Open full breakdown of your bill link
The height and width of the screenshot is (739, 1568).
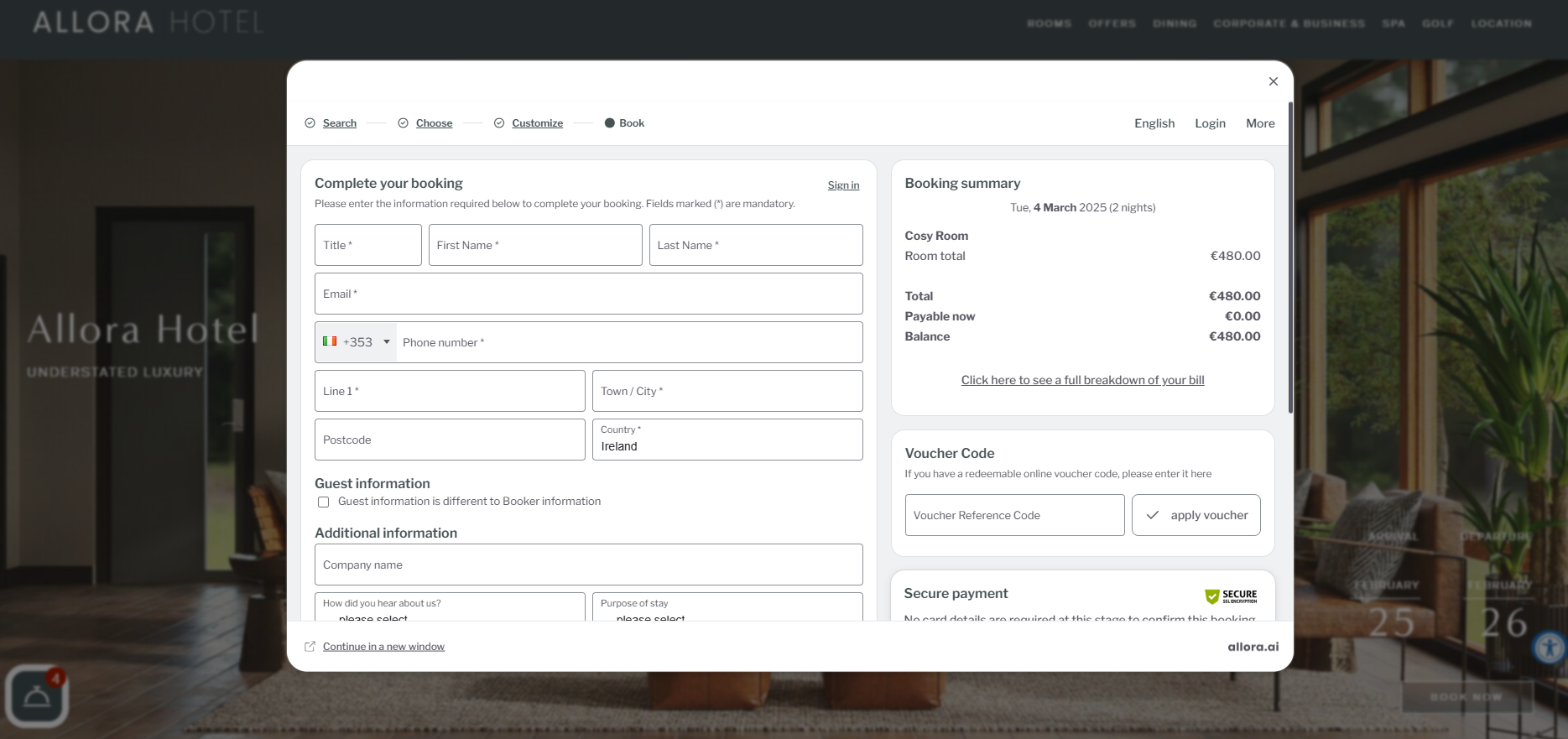[1082, 380]
